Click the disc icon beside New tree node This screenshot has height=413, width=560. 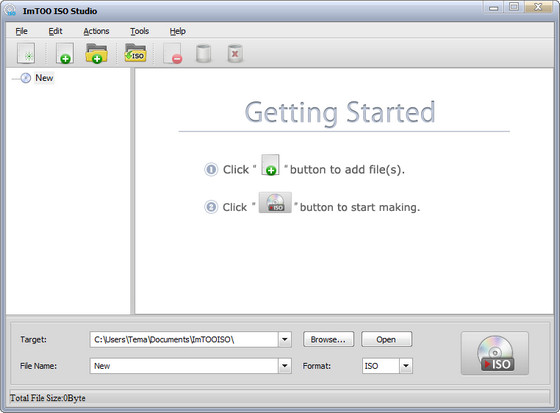(x=26, y=78)
